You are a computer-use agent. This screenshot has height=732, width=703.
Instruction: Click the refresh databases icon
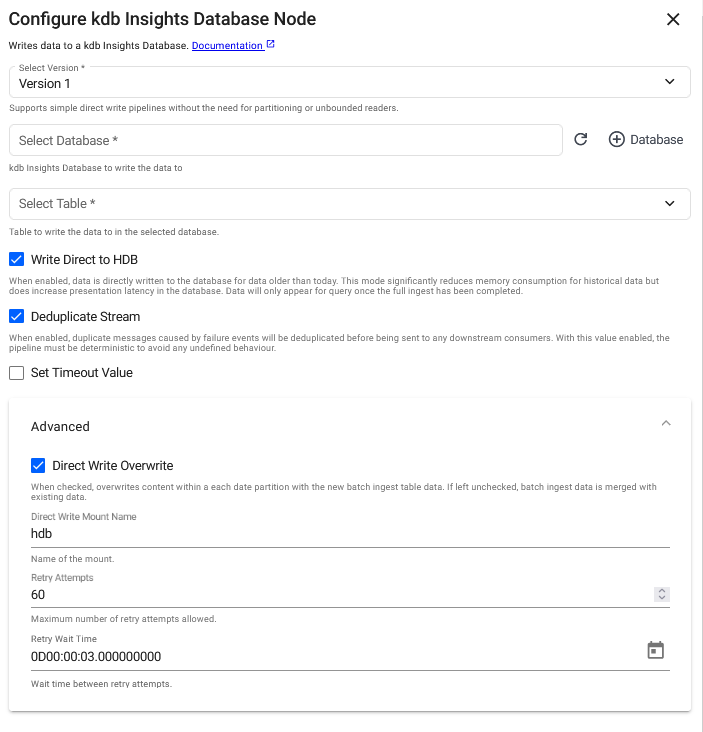[x=581, y=140]
